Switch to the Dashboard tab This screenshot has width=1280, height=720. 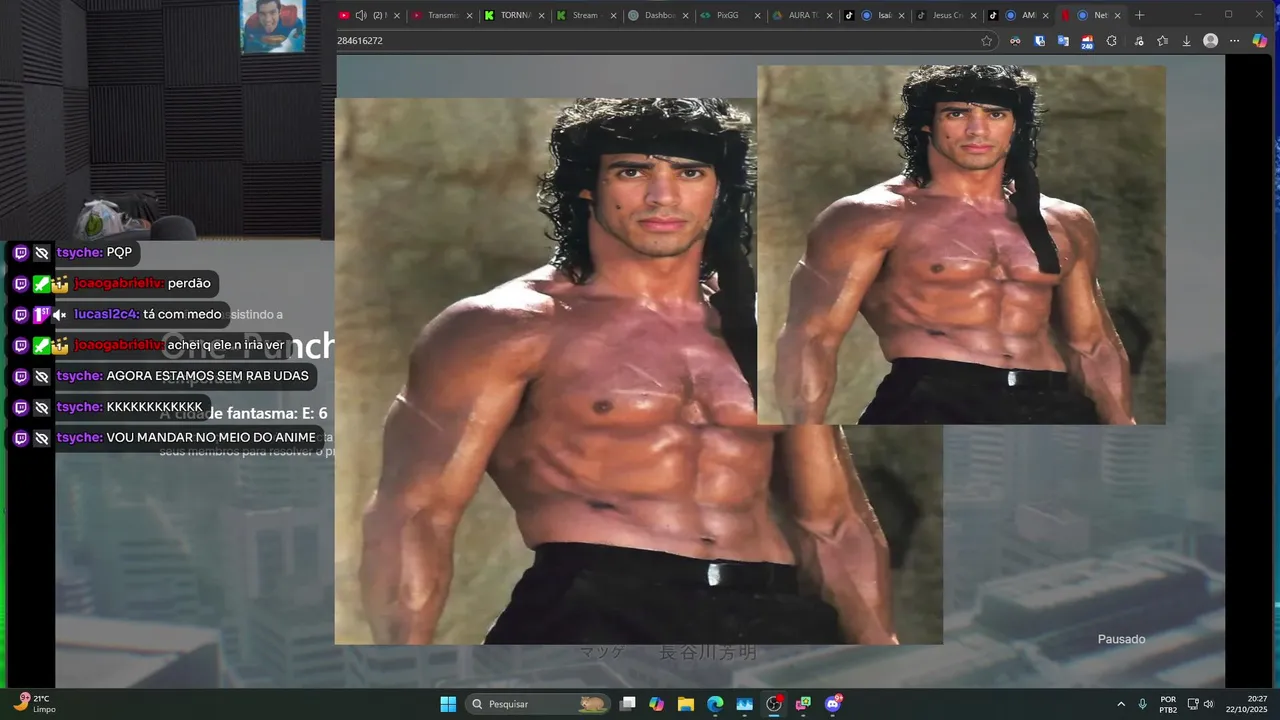click(x=659, y=16)
